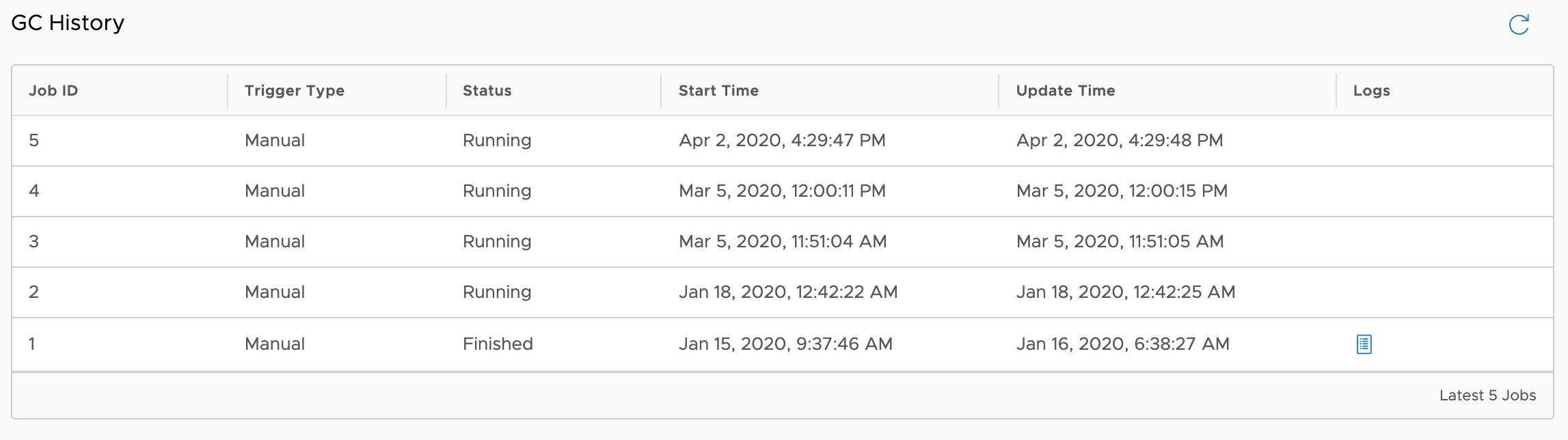Click the Update Time column header
This screenshot has height=440, width=1568.
[x=1065, y=90]
